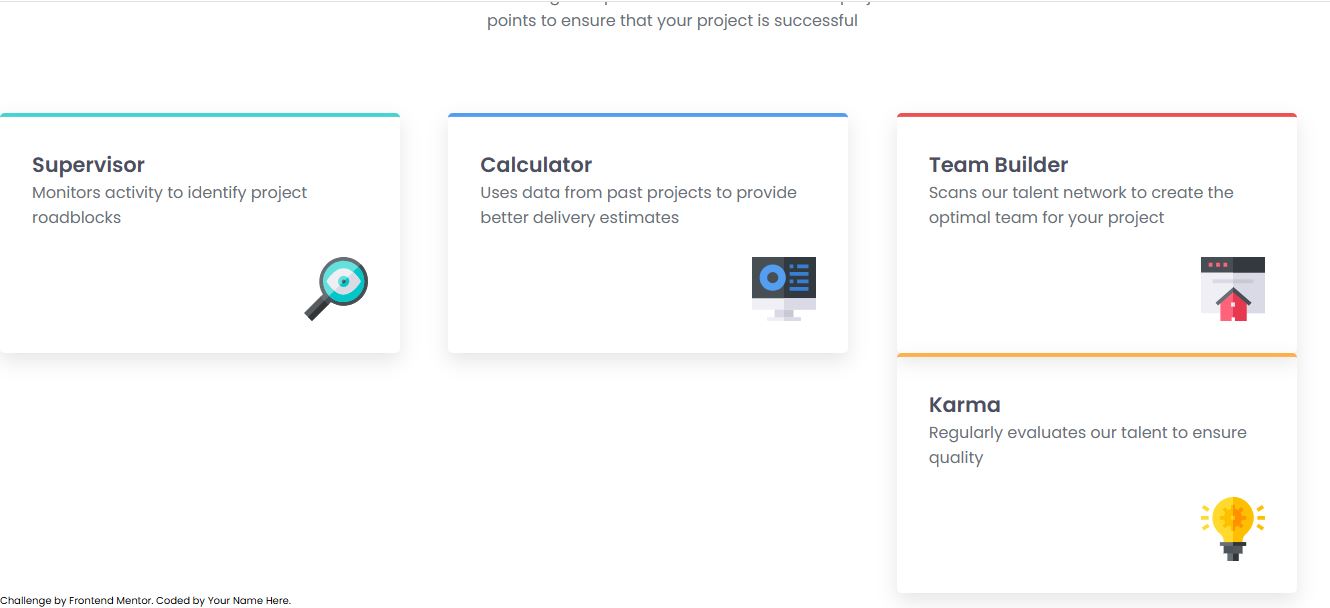The image size is (1330, 608).
Task: Click the 'Regularly evaluates our talent' description
Action: point(1087,445)
